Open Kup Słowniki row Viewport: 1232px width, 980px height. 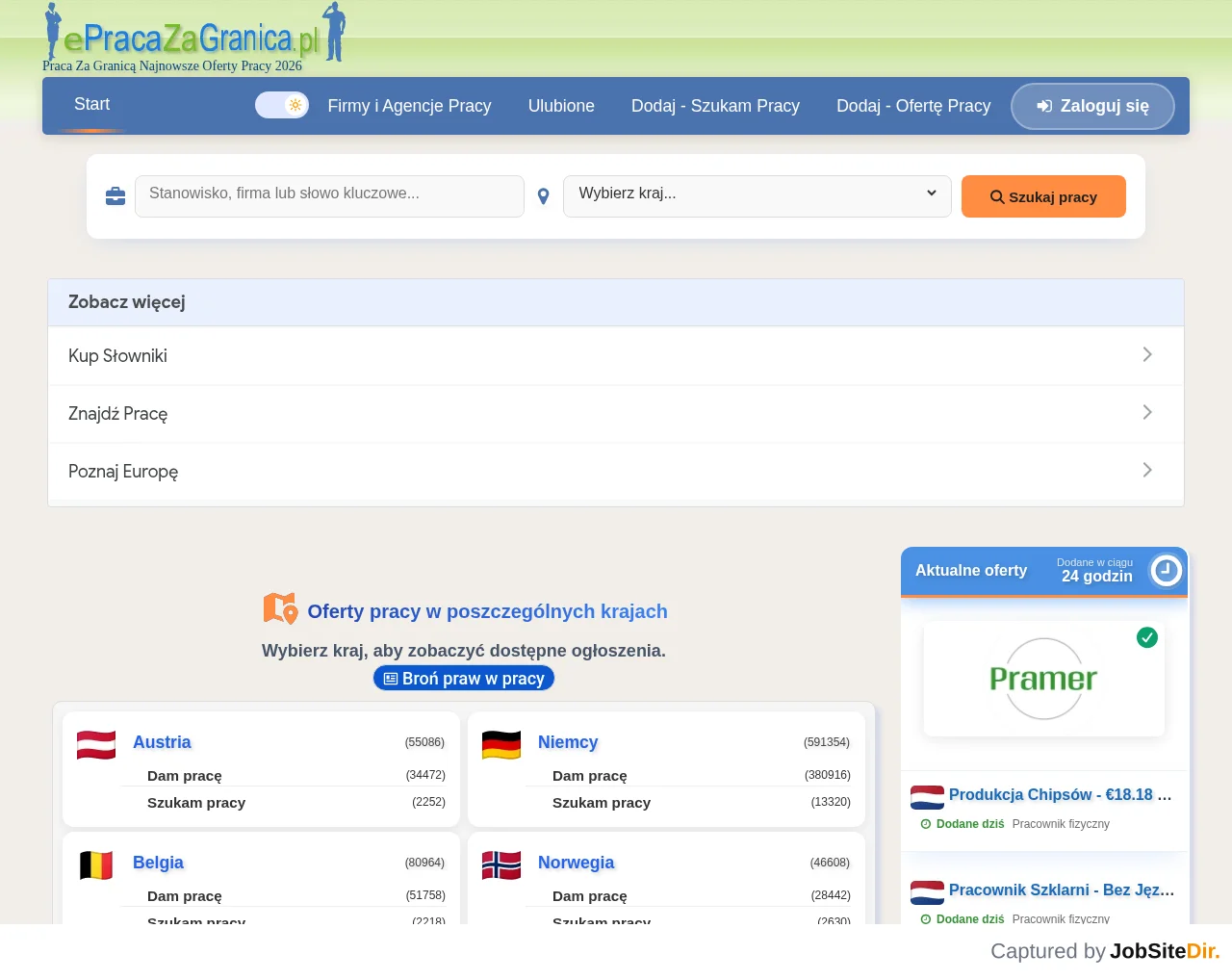[616, 355]
